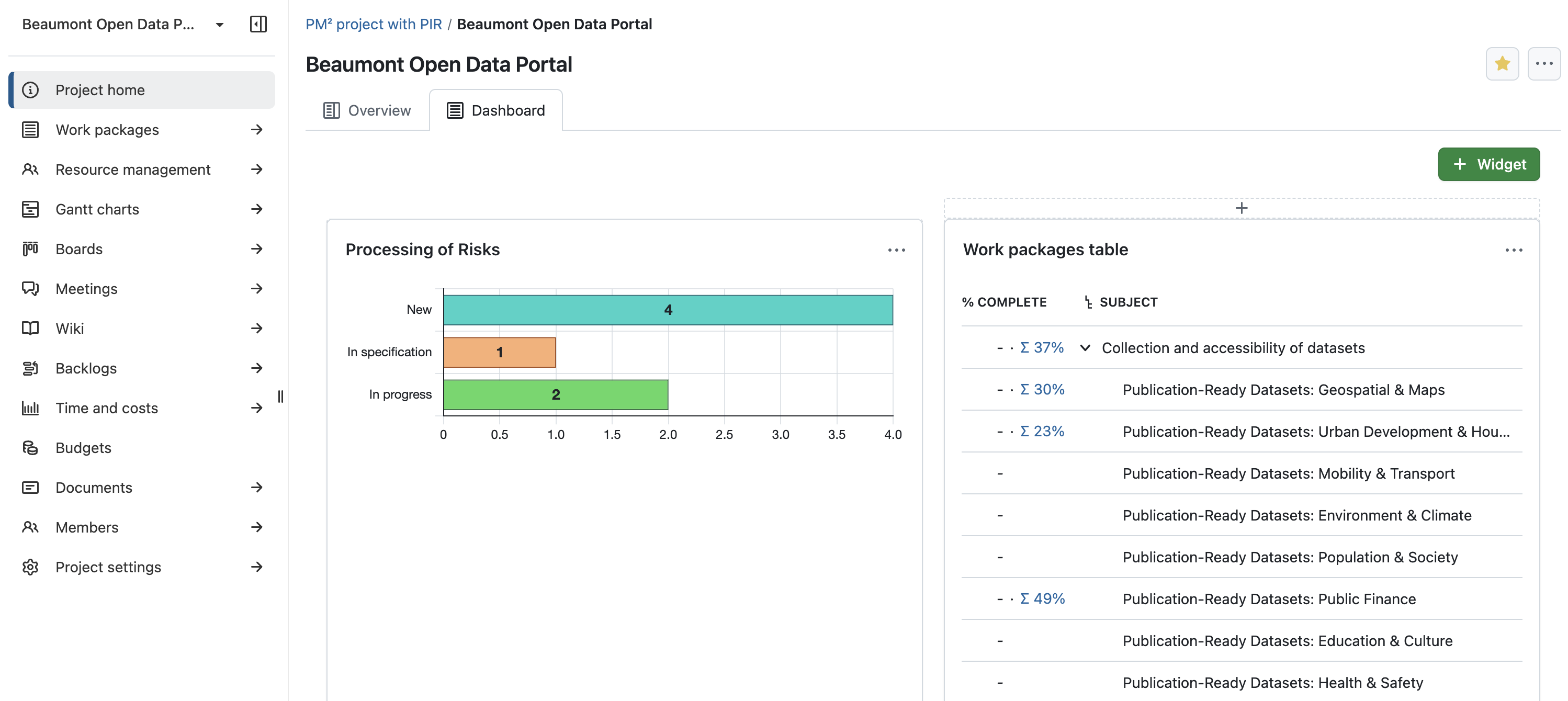Expand Resource management submenu arrow
Image resolution: width=1568 pixels, height=701 pixels.
[257, 169]
